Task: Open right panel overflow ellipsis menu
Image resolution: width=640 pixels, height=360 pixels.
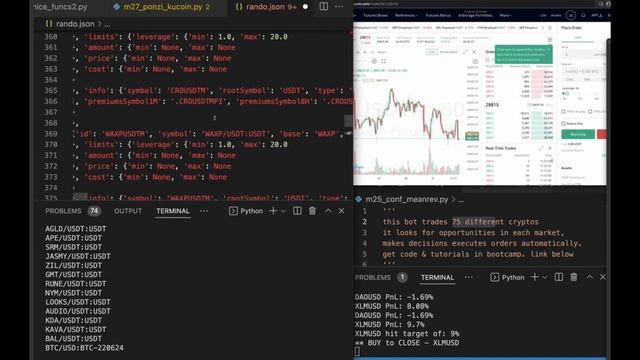Action: pos(469,278)
